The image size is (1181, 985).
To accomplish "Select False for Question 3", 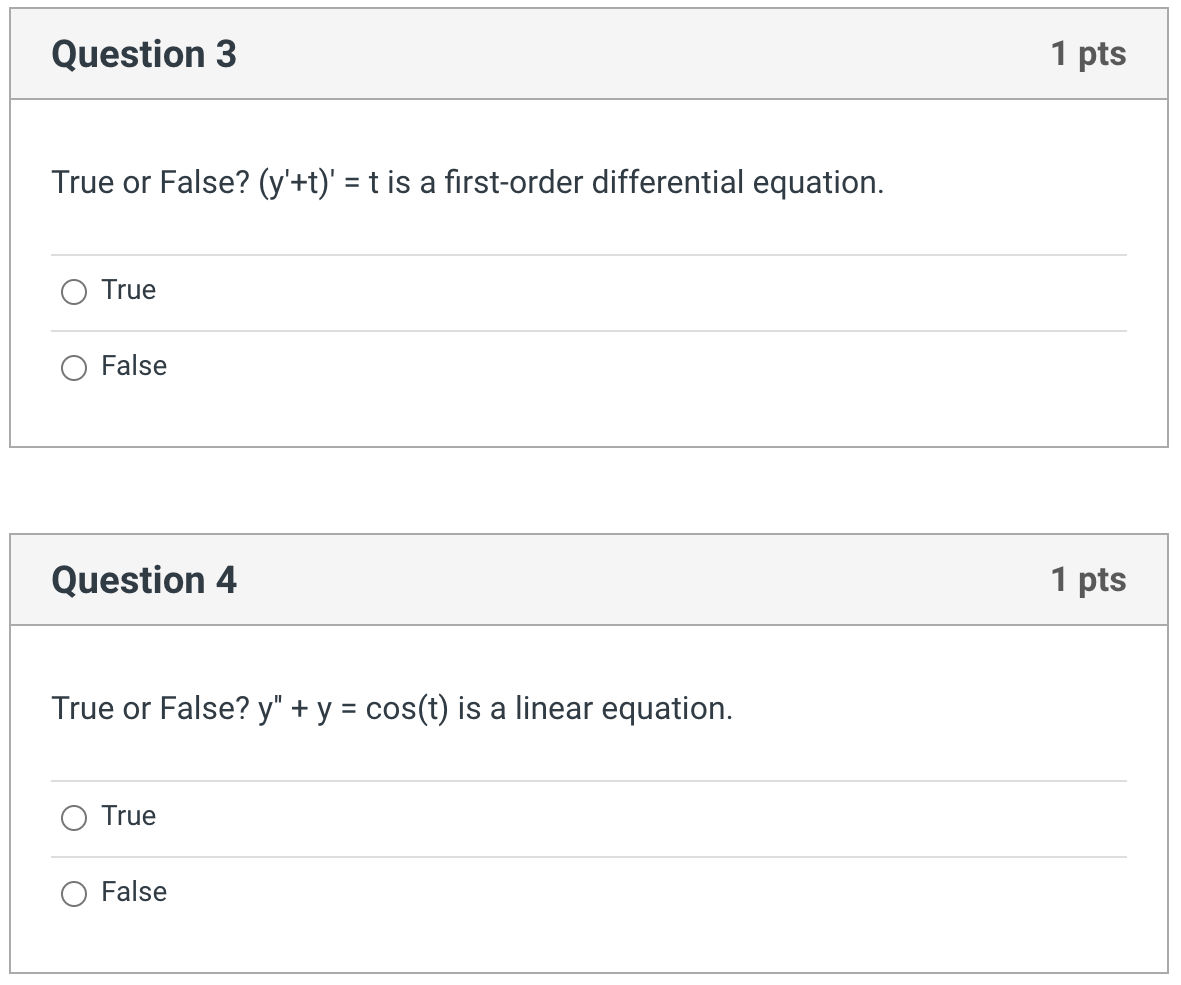I will tap(72, 368).
